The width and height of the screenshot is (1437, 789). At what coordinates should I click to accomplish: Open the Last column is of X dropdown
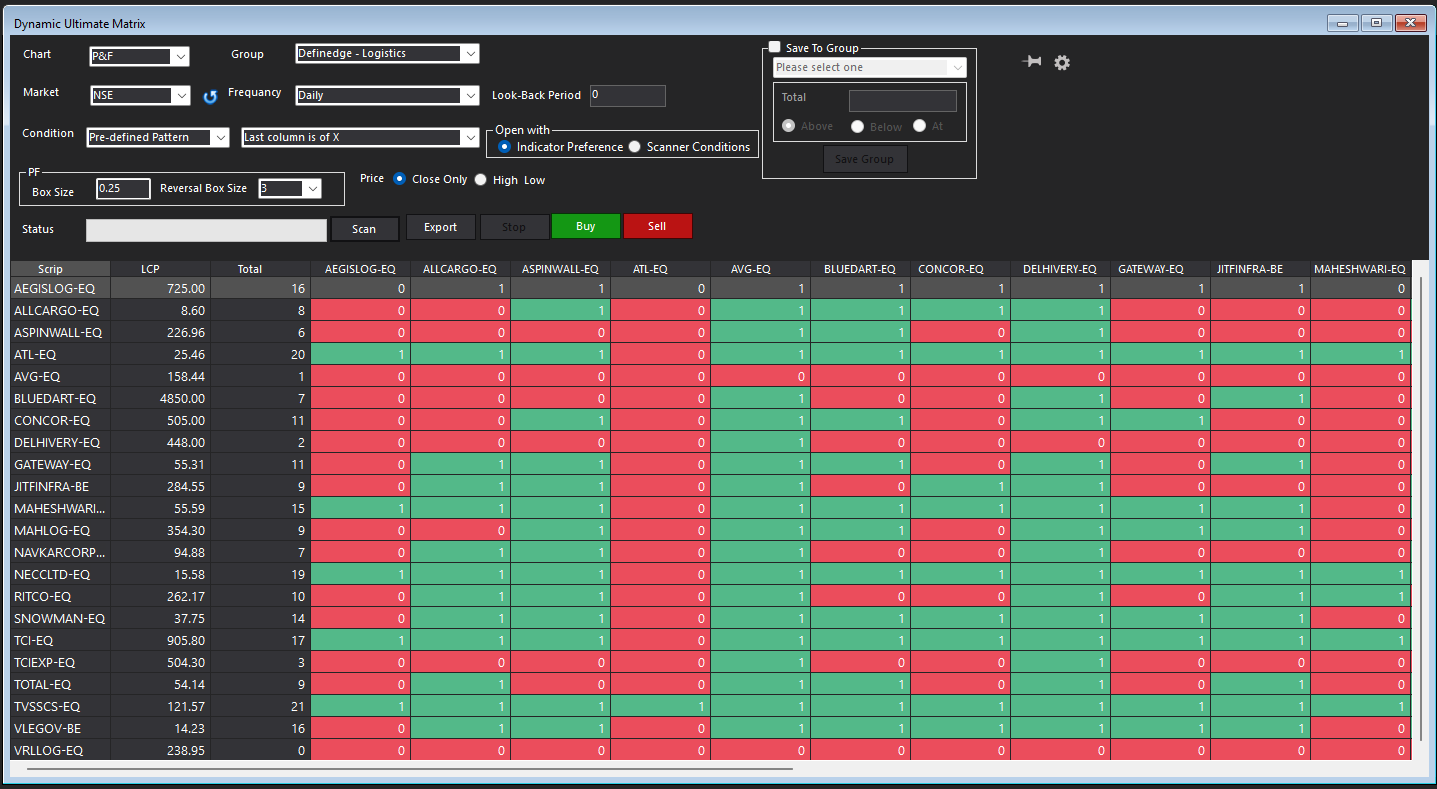361,138
